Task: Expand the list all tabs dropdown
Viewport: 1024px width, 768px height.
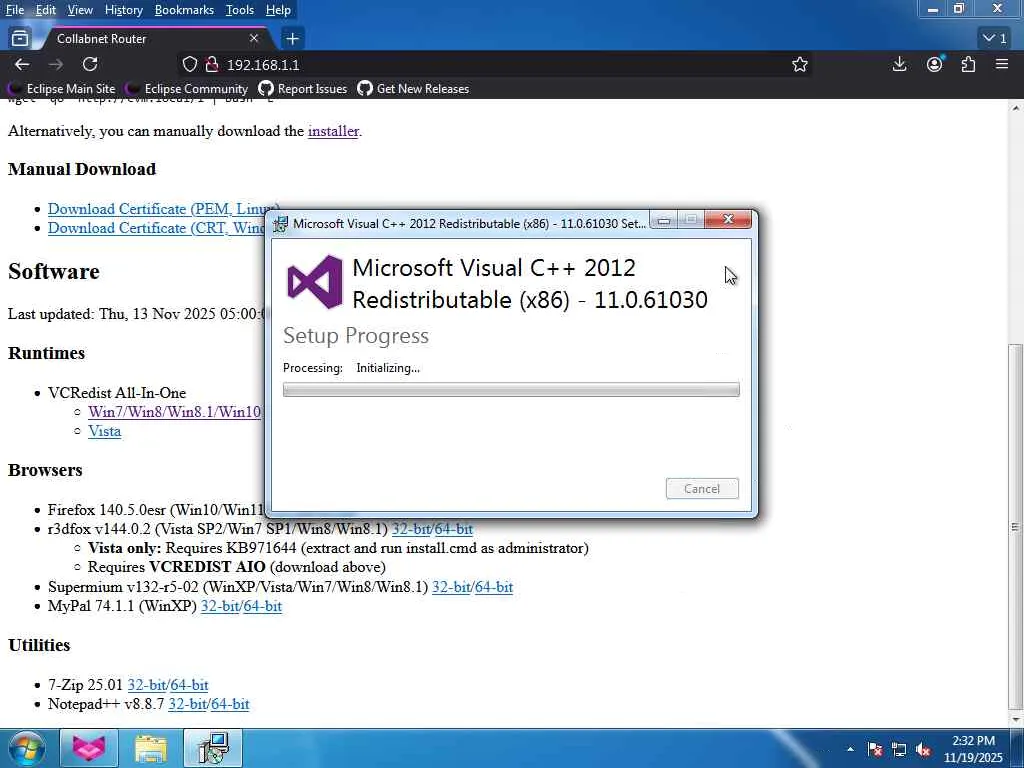Action: coord(995,39)
